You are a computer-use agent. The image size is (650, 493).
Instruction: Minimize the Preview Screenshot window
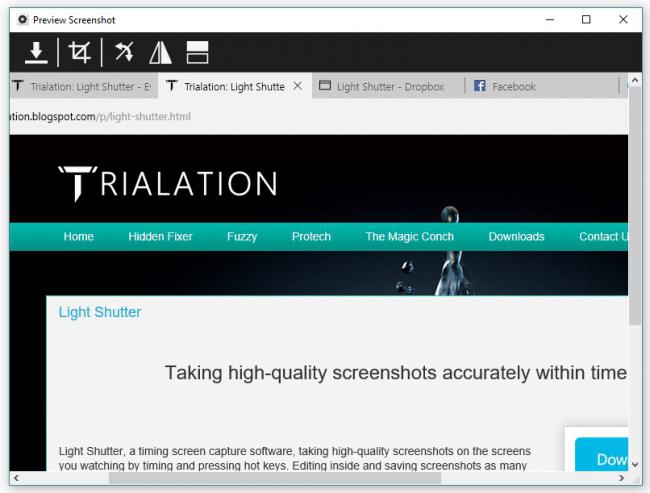click(x=550, y=19)
